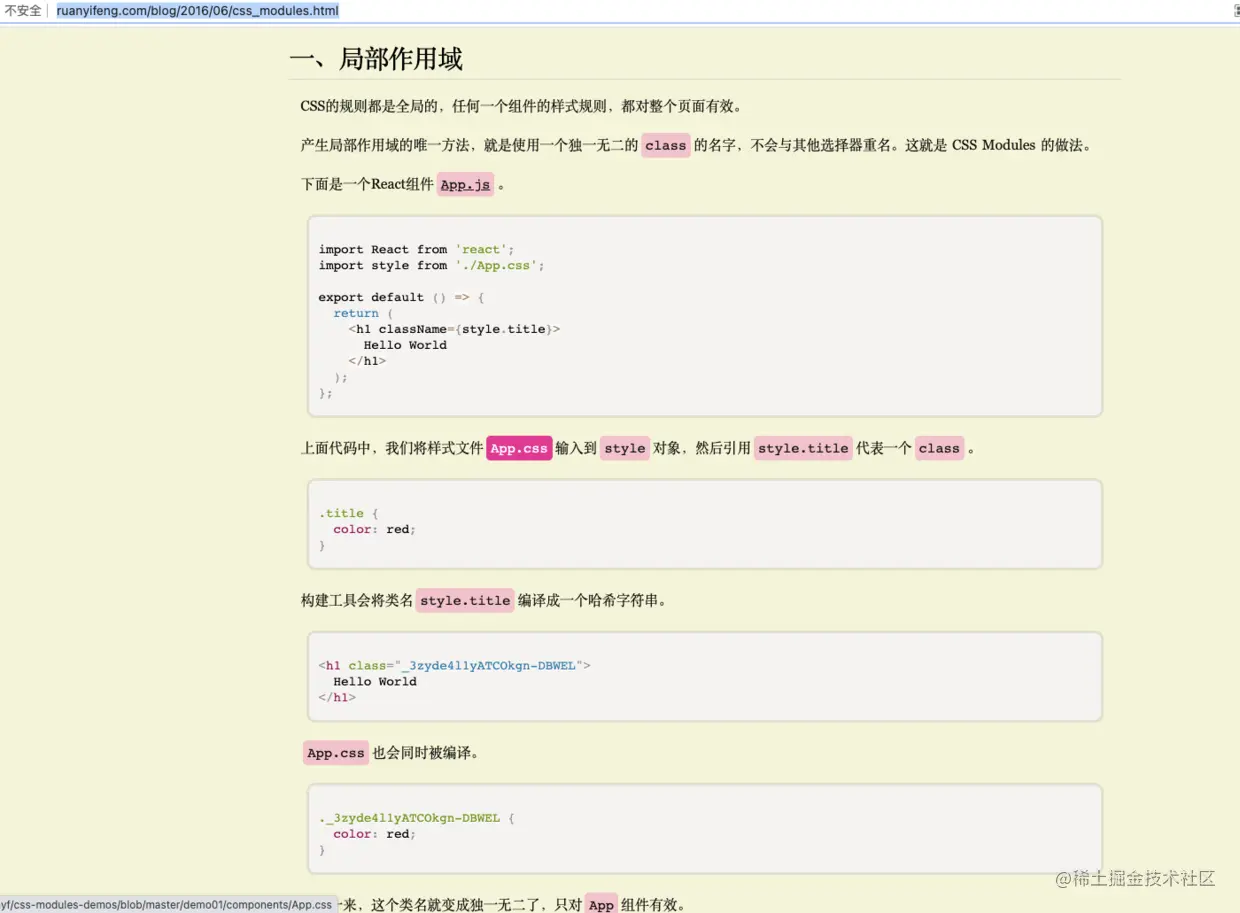Click the text 上面代码中，我们将样式文件

point(392,449)
